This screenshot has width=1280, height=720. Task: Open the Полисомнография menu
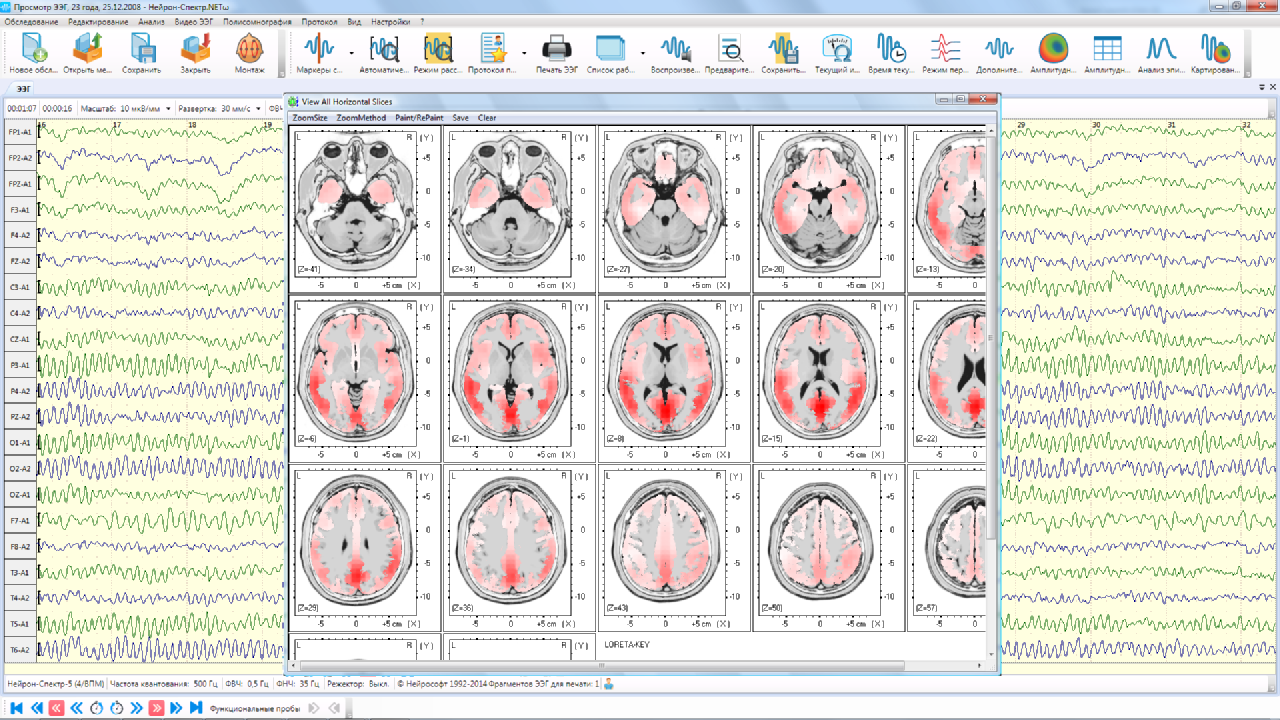[x=257, y=21]
